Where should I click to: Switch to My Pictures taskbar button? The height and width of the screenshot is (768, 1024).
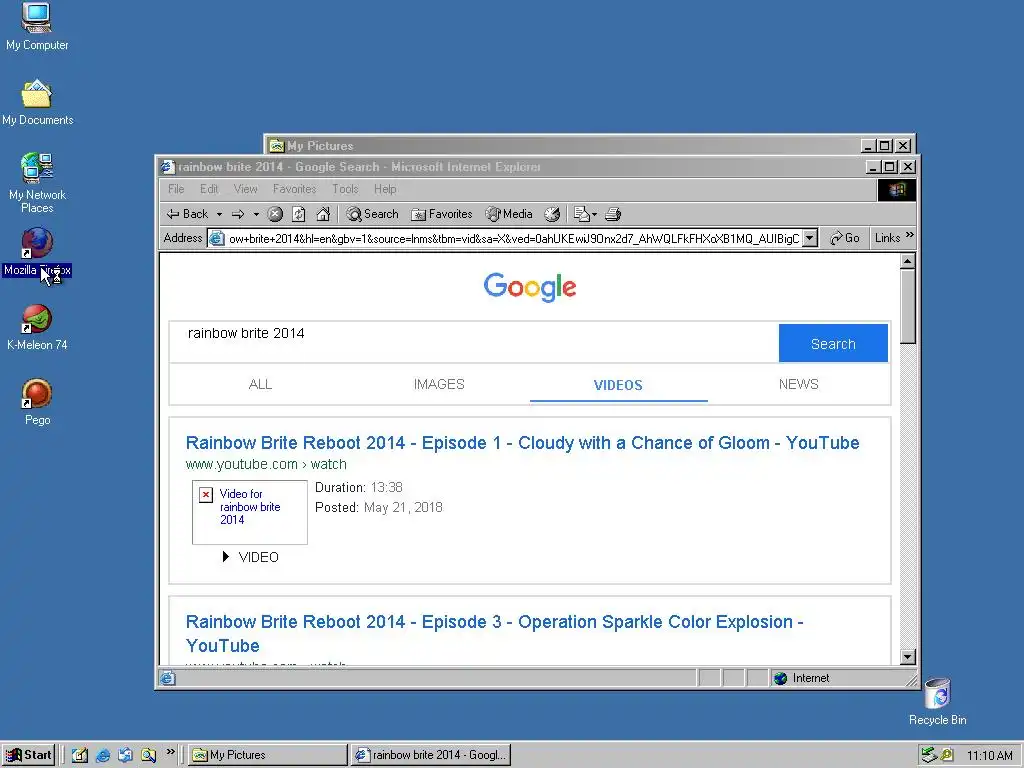click(x=268, y=755)
